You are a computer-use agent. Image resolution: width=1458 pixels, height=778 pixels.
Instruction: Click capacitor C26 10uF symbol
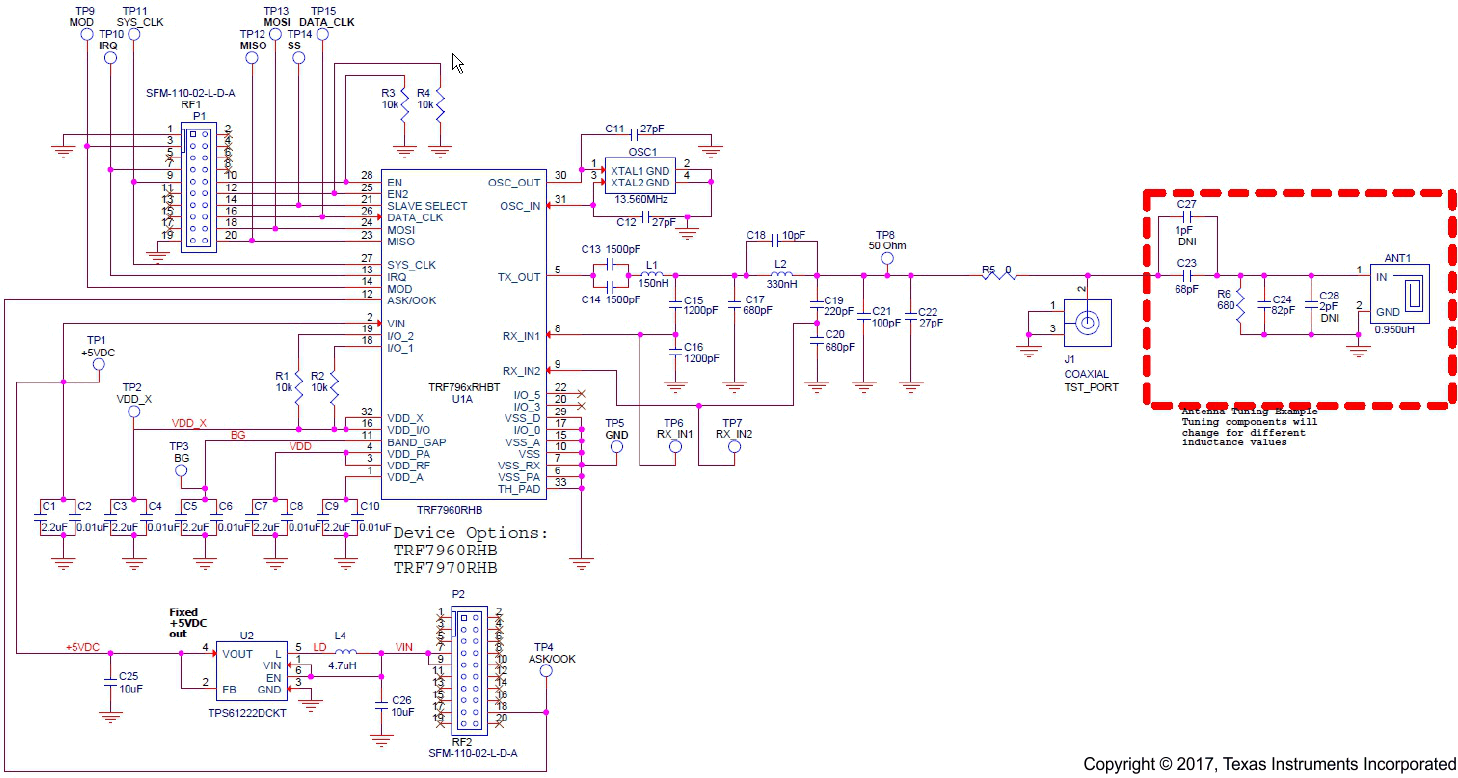coord(380,705)
